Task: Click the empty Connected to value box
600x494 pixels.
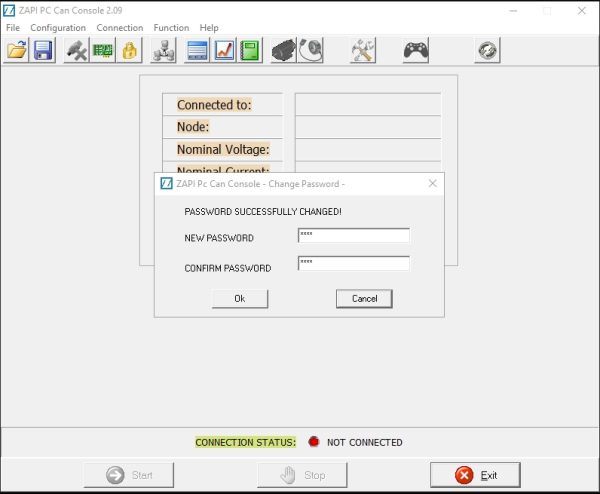Action: point(368,104)
